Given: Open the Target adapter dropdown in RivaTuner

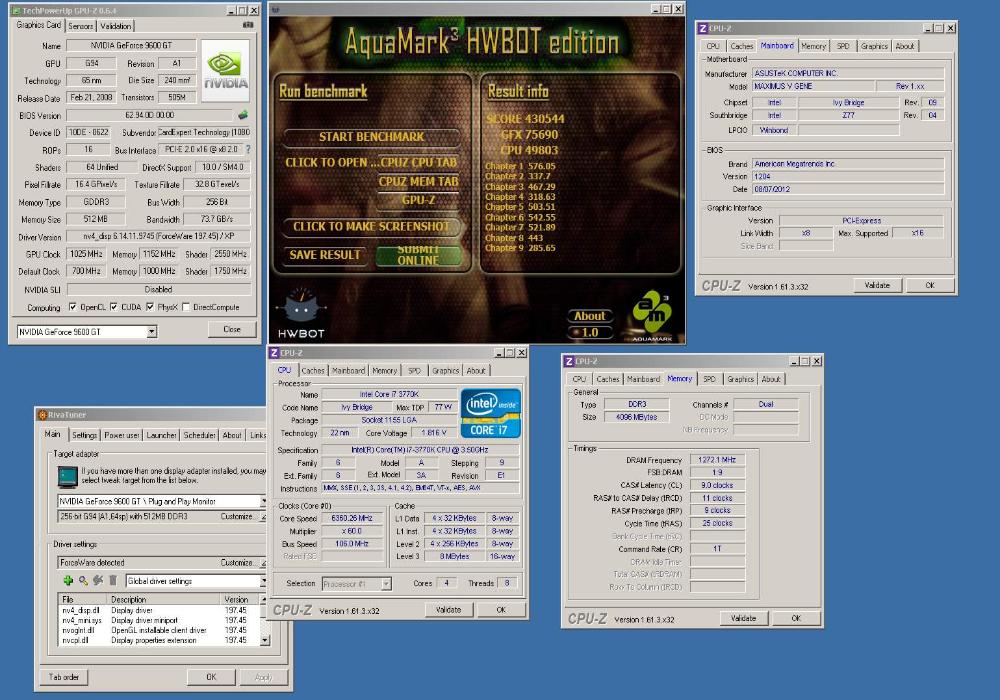Looking at the screenshot, I should coord(262,501).
